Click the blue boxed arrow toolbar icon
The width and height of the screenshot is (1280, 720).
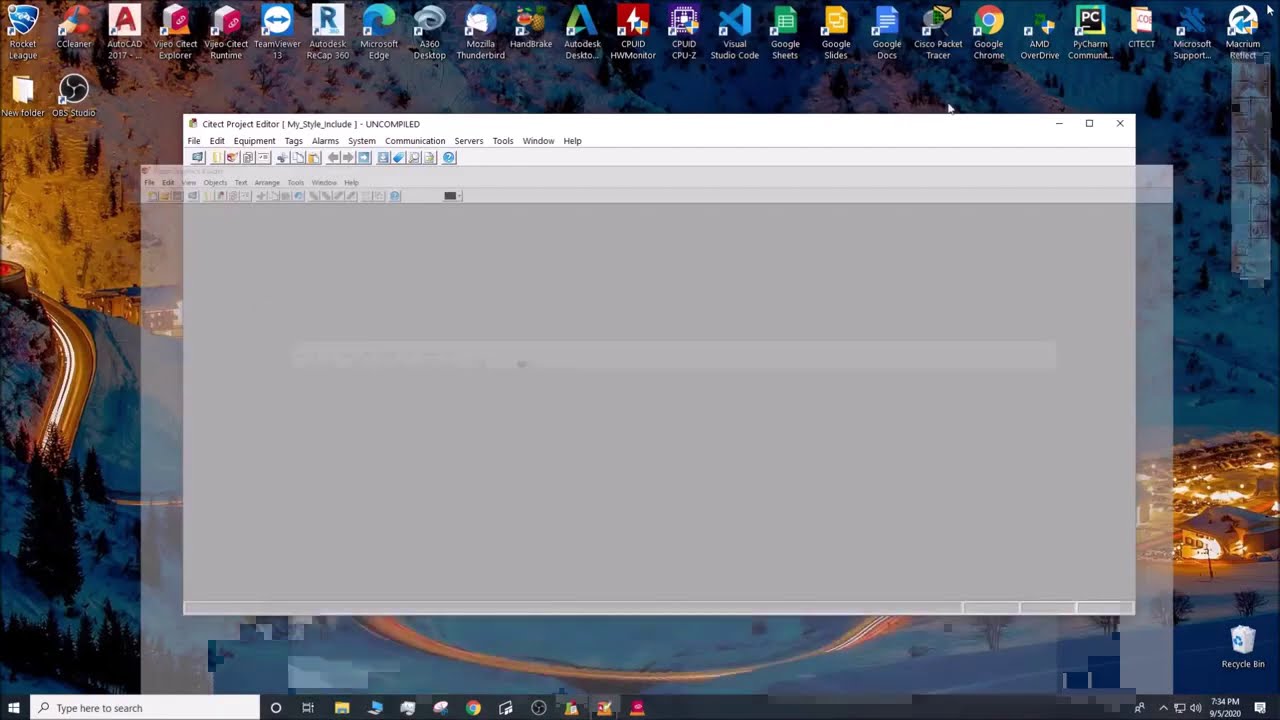pyautogui.click(x=364, y=158)
